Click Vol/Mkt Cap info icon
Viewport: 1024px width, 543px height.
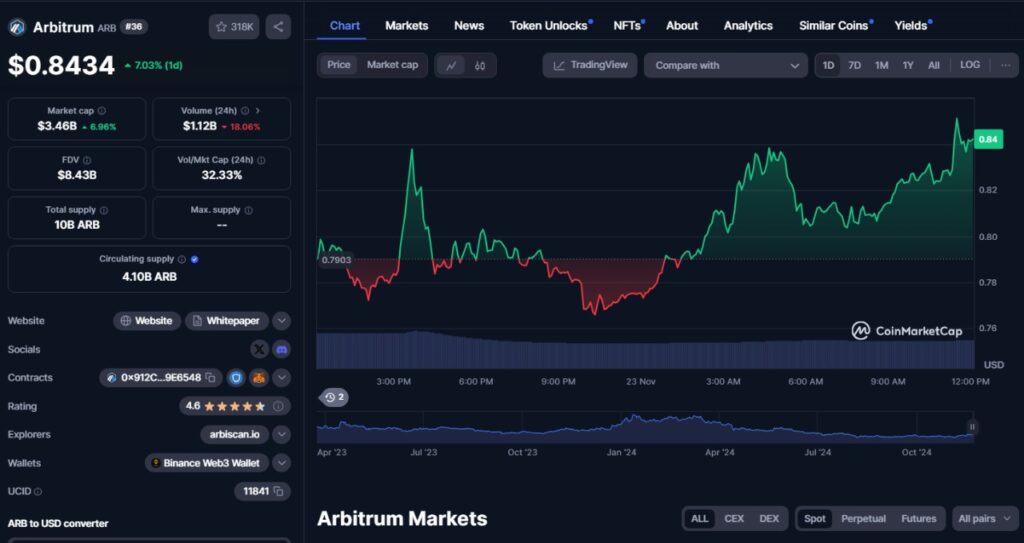click(261, 160)
